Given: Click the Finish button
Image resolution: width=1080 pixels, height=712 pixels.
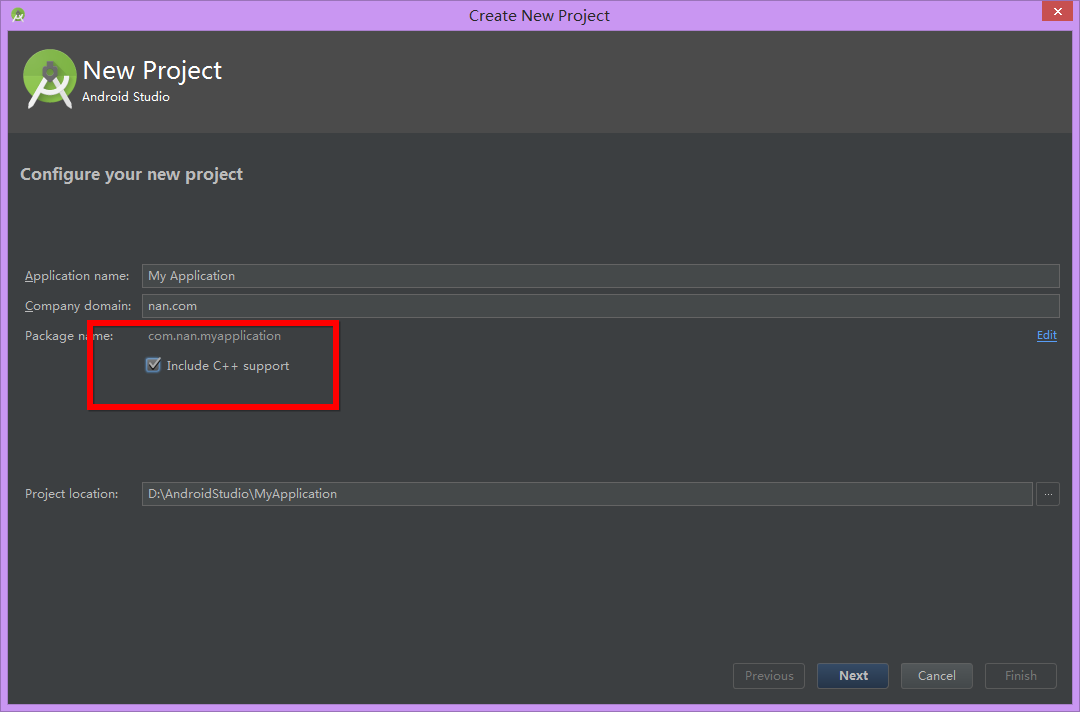Looking at the screenshot, I should 1021,676.
